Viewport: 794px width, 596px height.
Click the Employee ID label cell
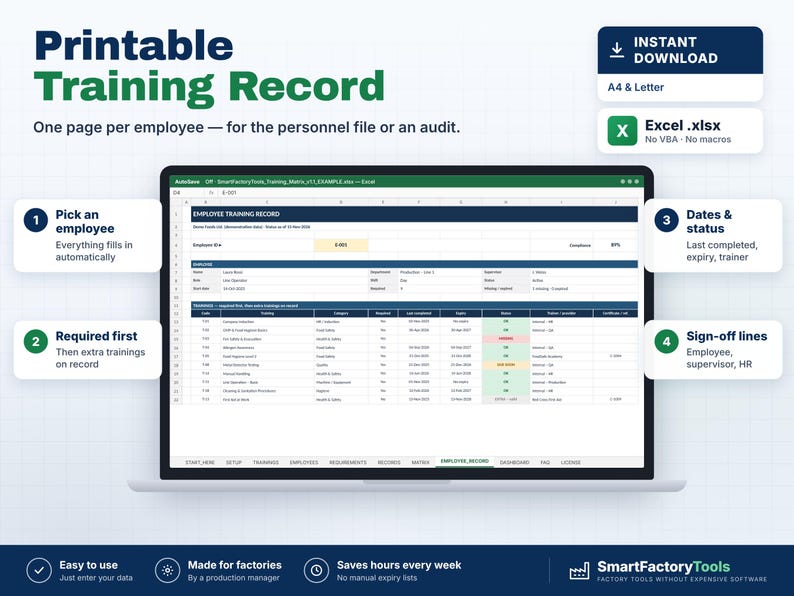tap(207, 245)
